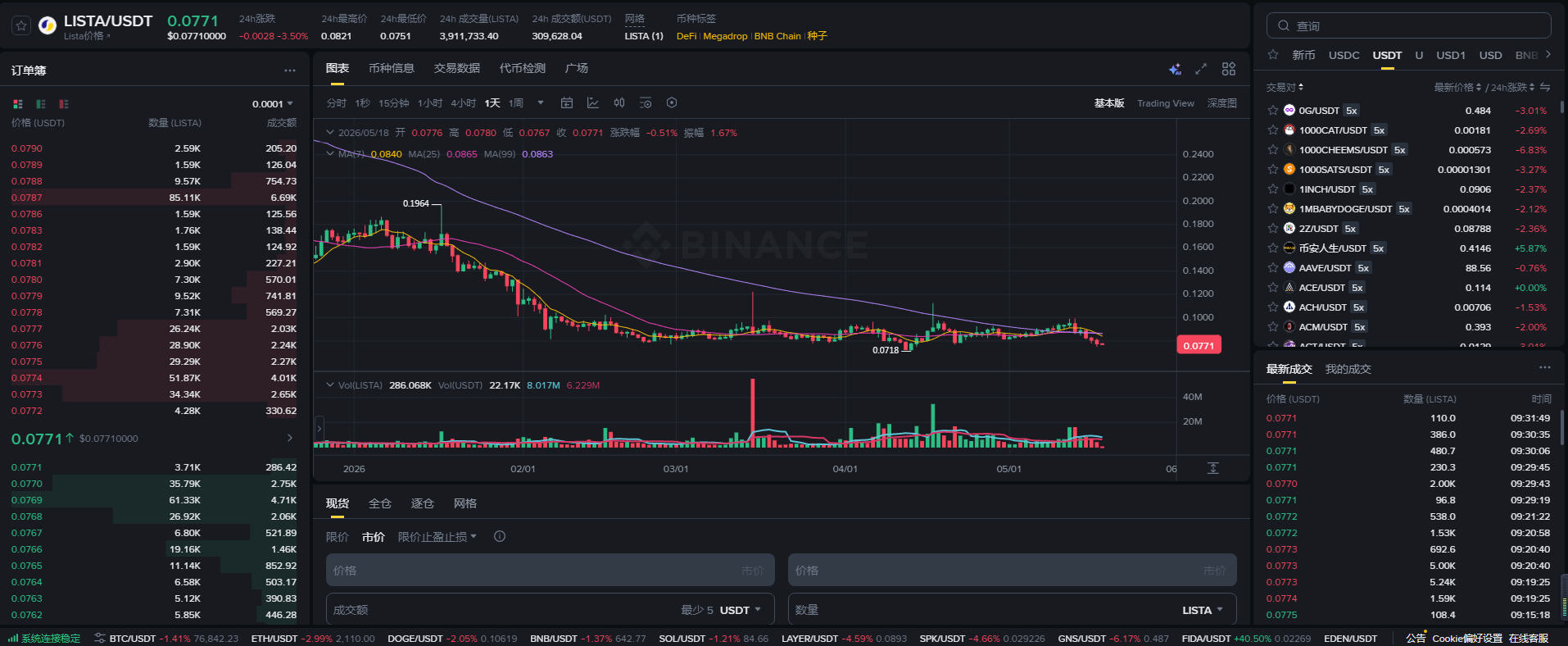
Task: Open the order book more options menu
Action: pos(290,71)
